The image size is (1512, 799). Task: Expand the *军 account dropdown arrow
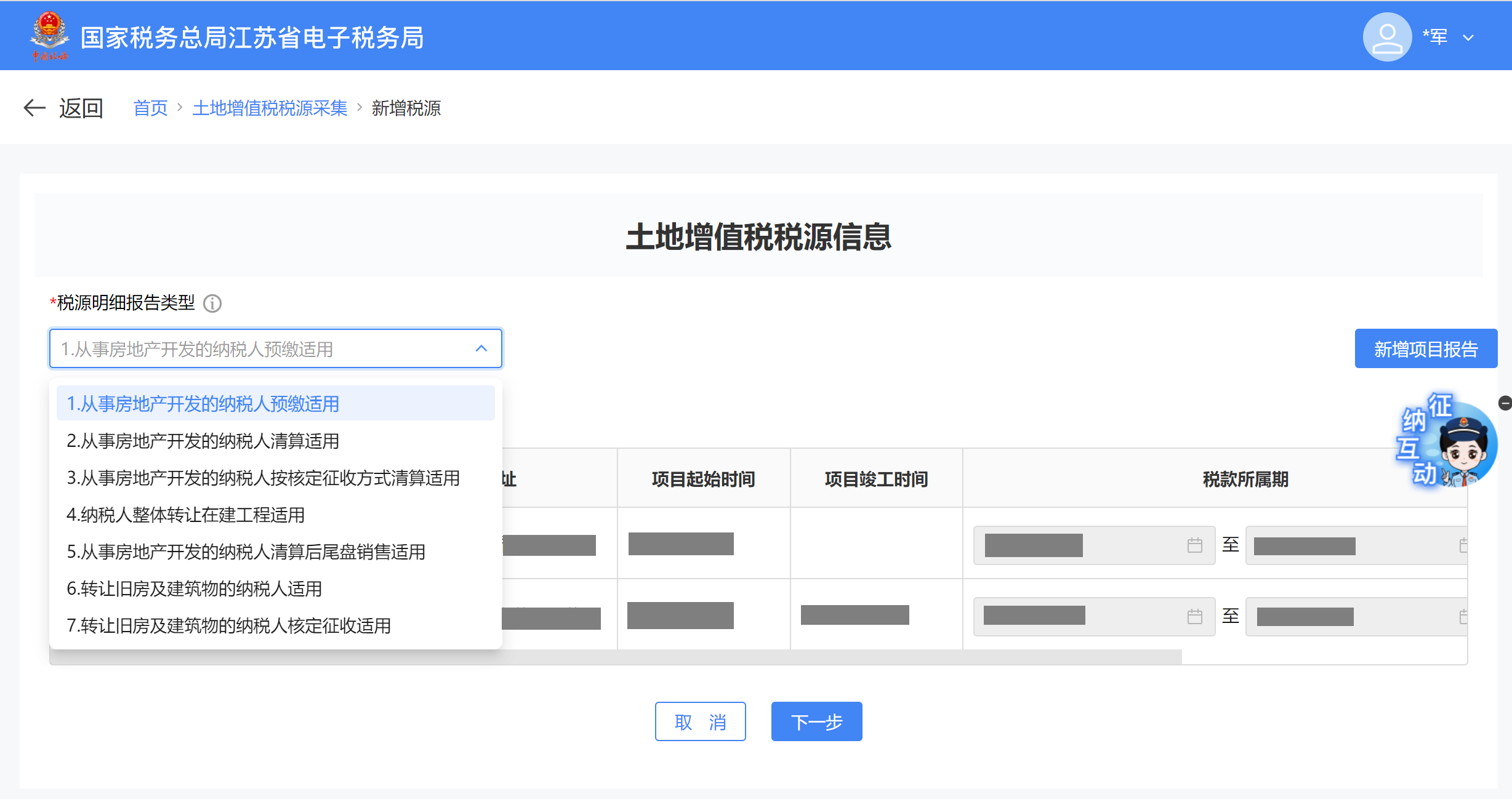(x=1468, y=38)
